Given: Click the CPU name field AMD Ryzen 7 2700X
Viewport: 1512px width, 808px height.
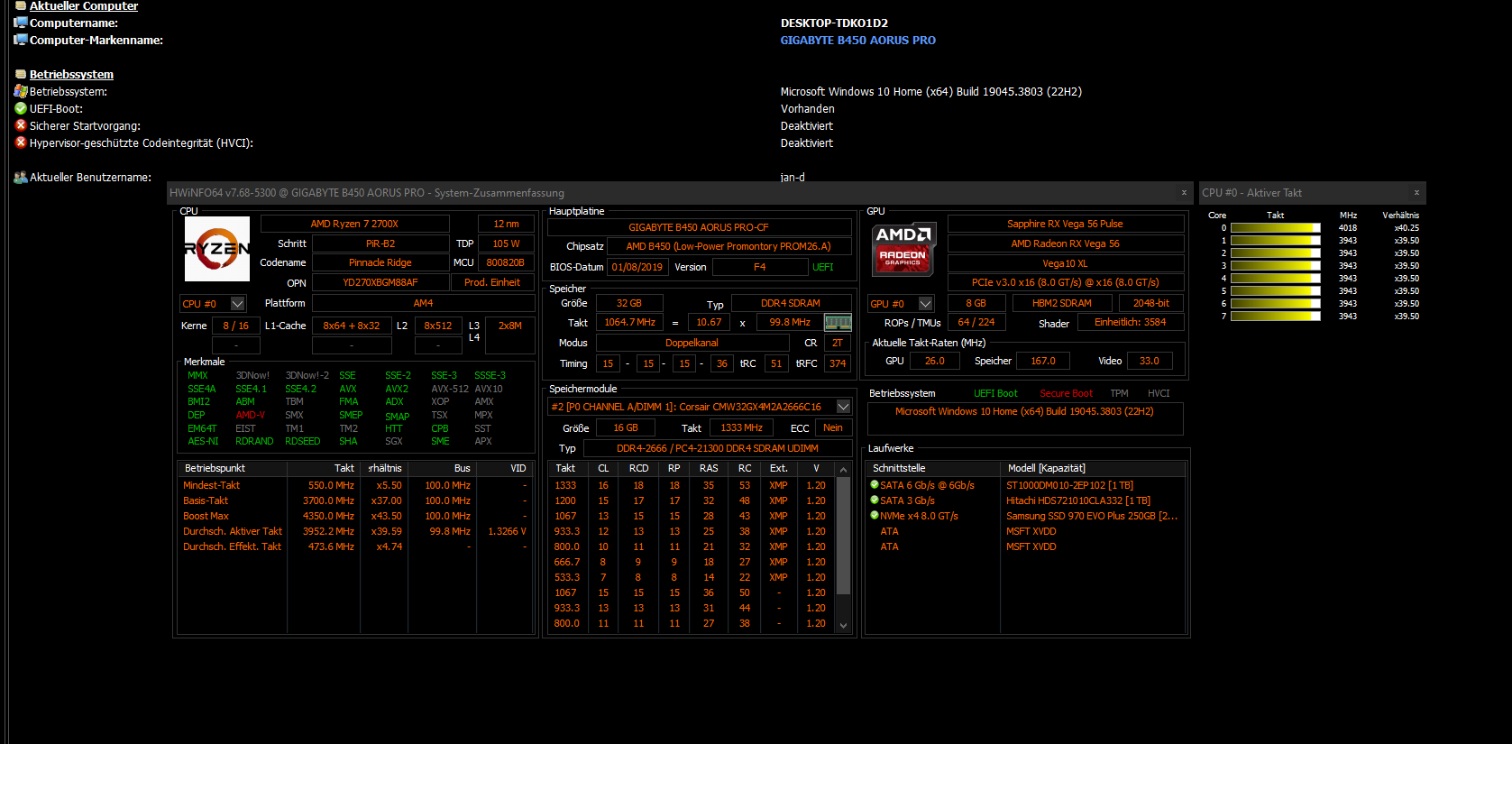Looking at the screenshot, I should (354, 224).
